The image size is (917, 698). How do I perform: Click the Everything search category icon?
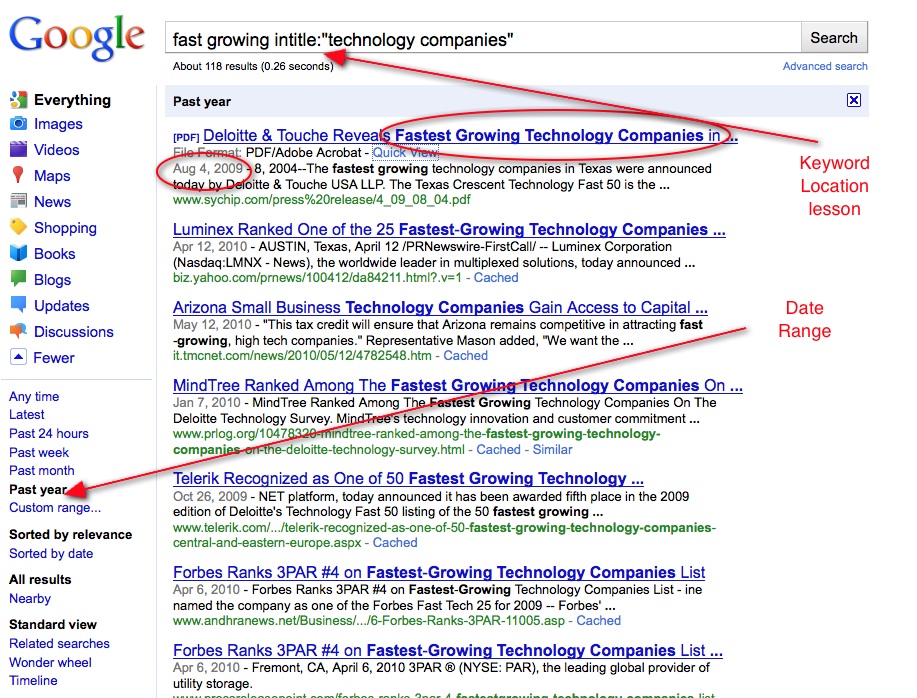click(x=18, y=100)
